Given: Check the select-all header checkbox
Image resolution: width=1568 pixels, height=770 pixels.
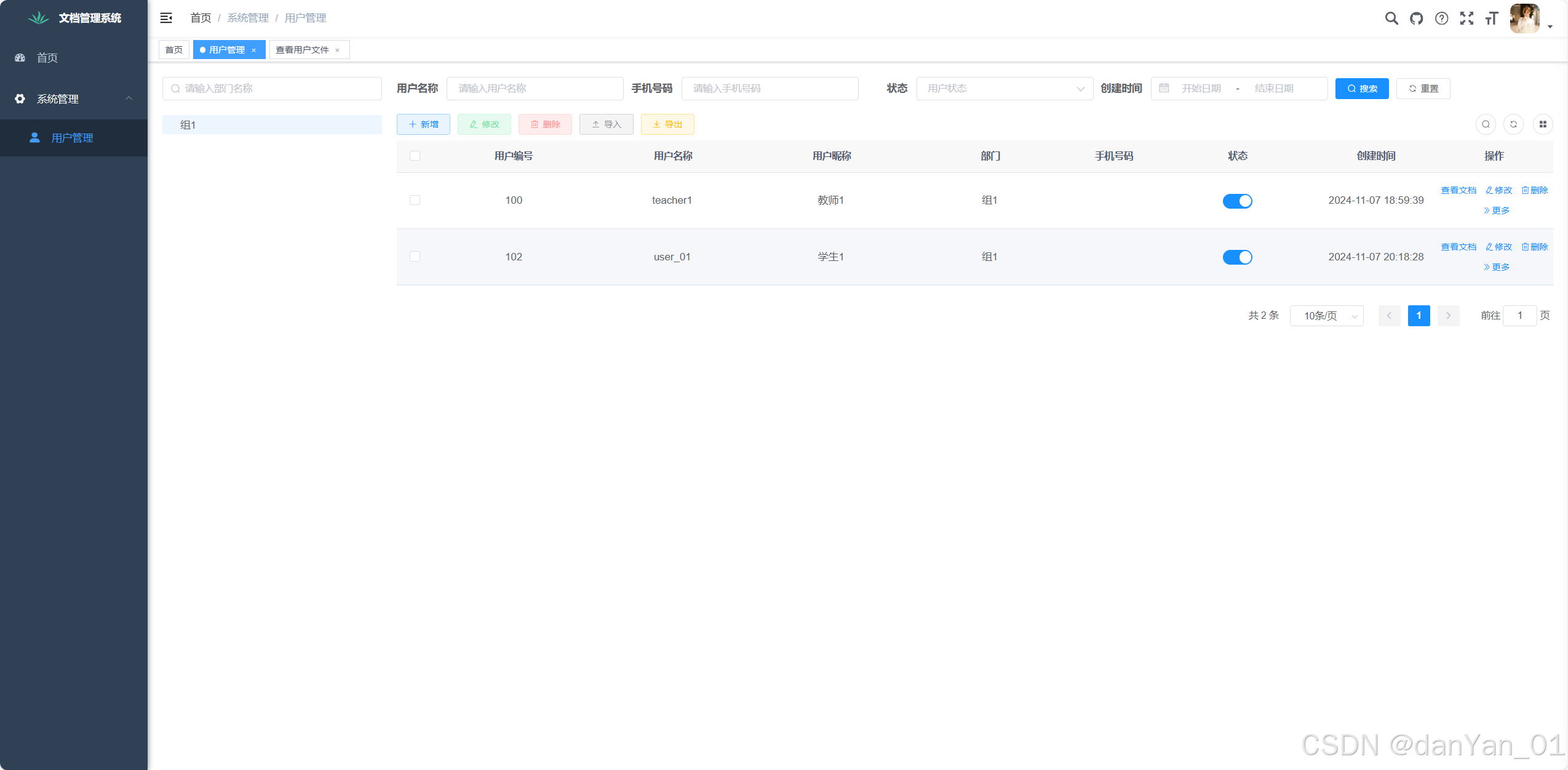Looking at the screenshot, I should coord(415,156).
